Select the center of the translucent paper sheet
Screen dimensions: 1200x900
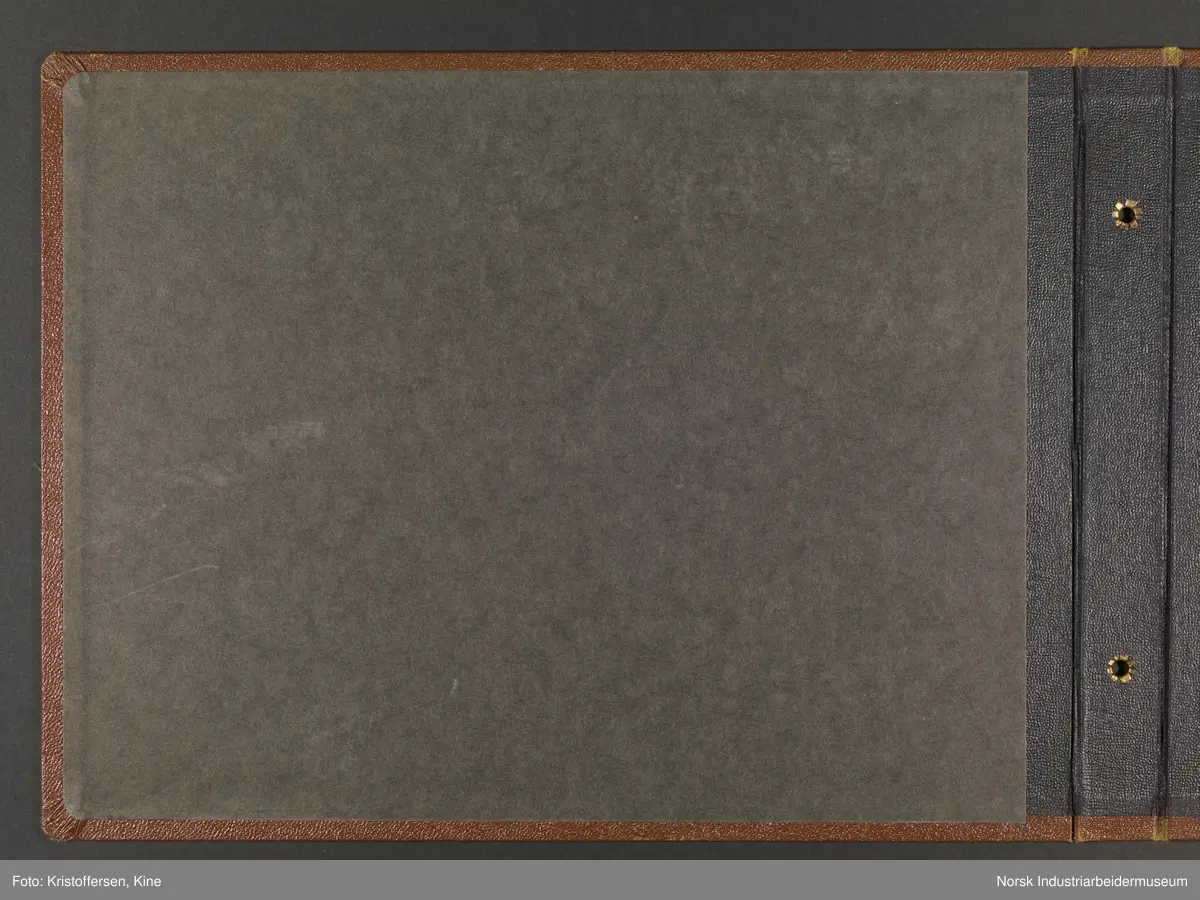click(545, 447)
